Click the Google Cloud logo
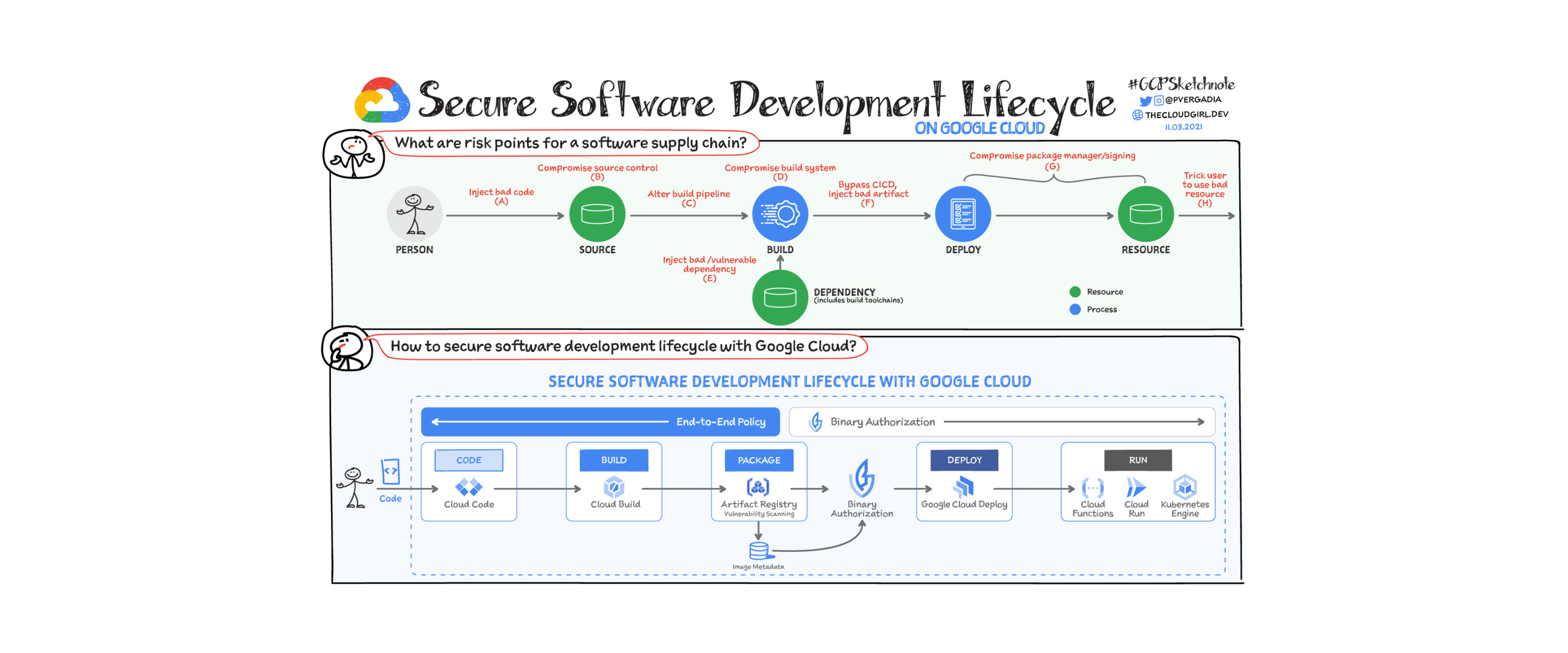The width and height of the screenshot is (1568, 653). pyautogui.click(x=382, y=100)
